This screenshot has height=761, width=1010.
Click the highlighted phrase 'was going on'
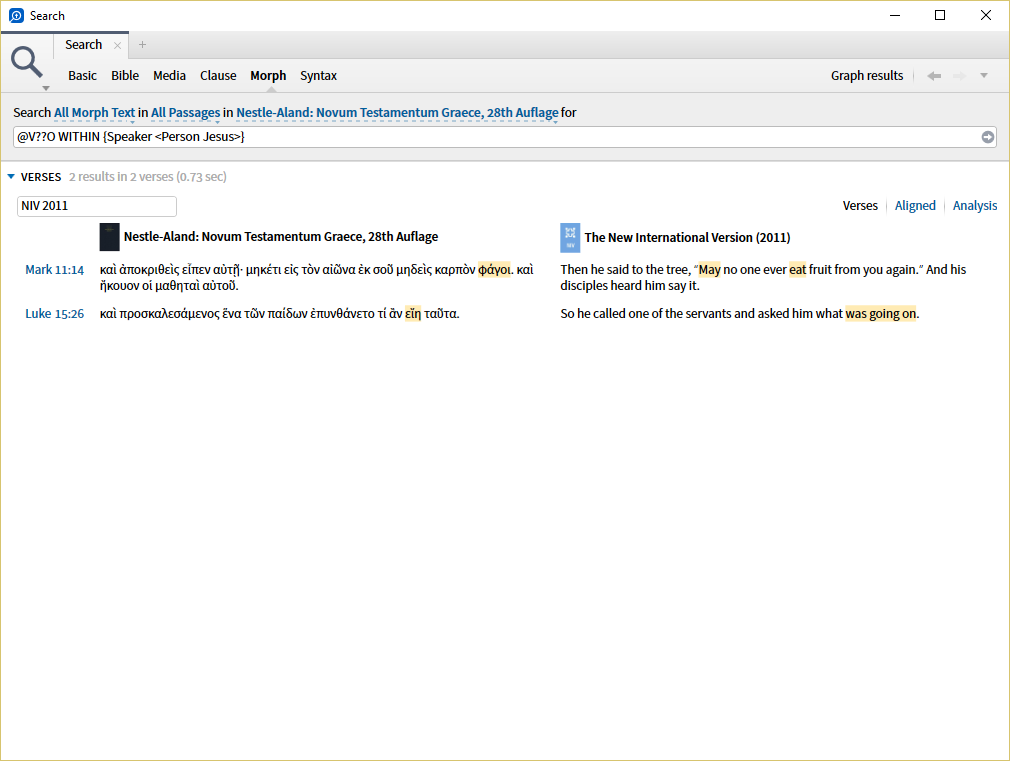tap(881, 314)
